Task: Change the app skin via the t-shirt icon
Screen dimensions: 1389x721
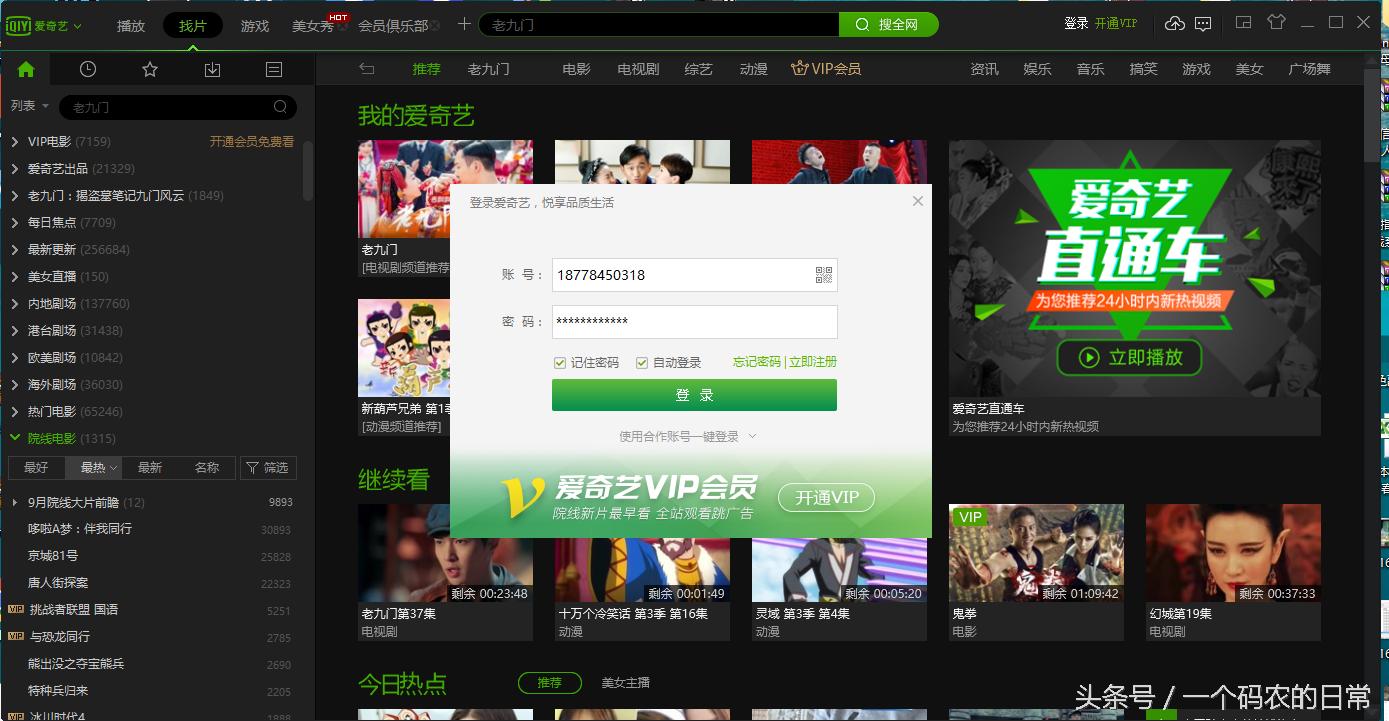Action: coord(1277,22)
